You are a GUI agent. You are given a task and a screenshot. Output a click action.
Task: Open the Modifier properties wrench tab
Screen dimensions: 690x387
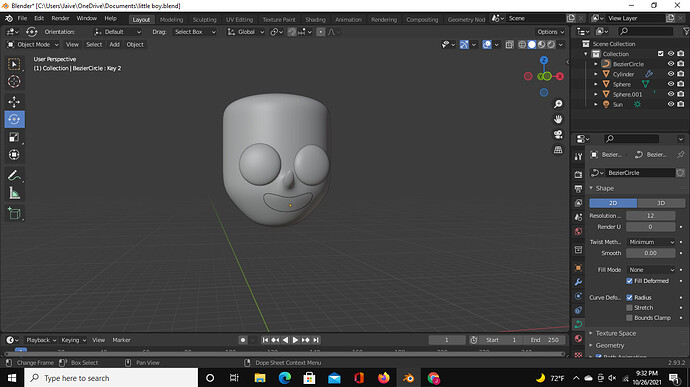[x=578, y=282]
